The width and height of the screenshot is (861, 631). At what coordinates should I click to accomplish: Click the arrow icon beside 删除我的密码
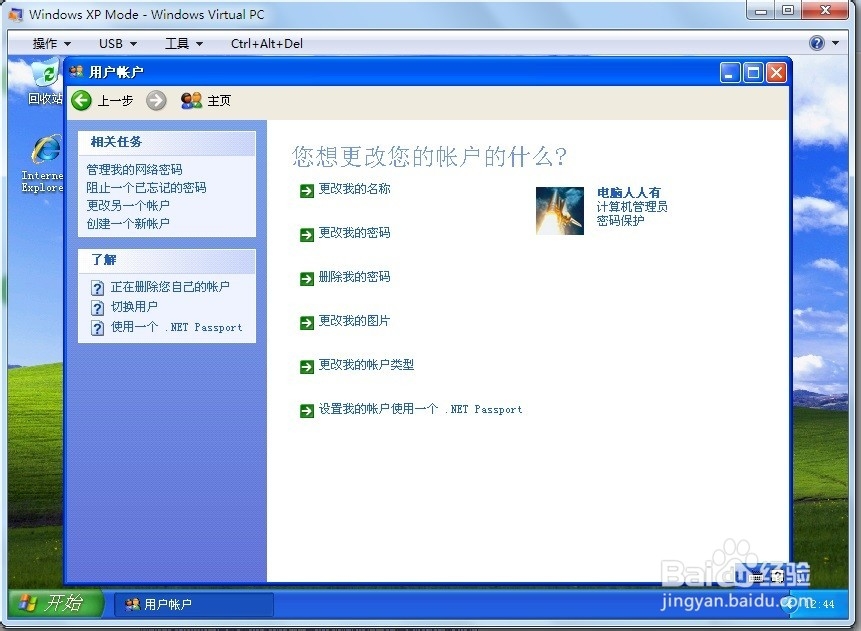point(306,278)
